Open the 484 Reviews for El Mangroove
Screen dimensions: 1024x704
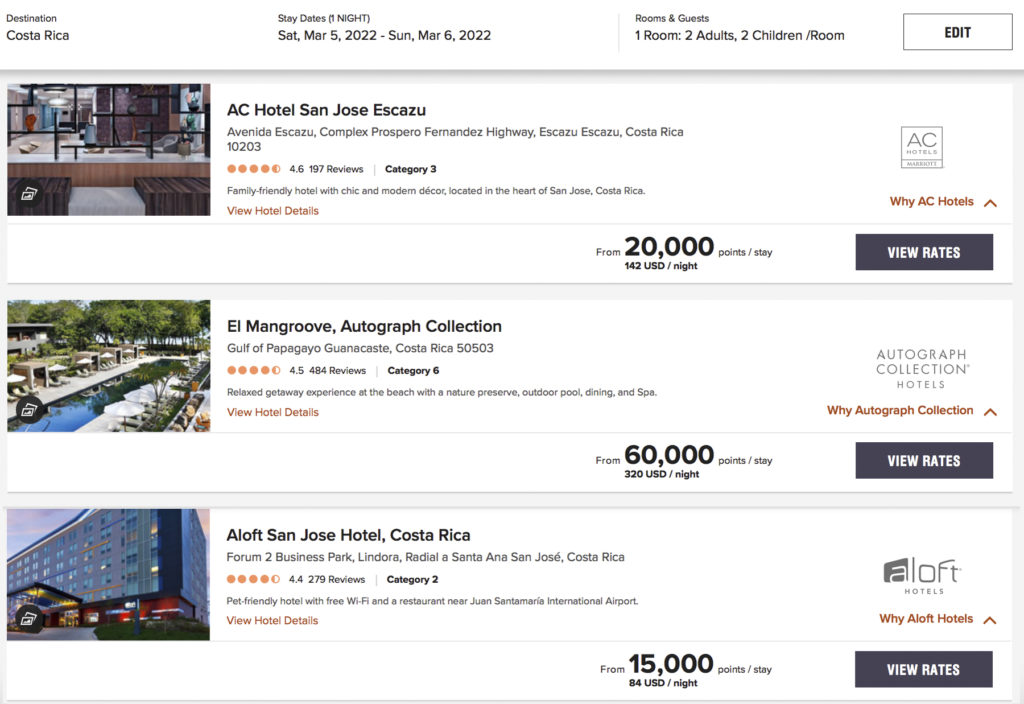(337, 371)
